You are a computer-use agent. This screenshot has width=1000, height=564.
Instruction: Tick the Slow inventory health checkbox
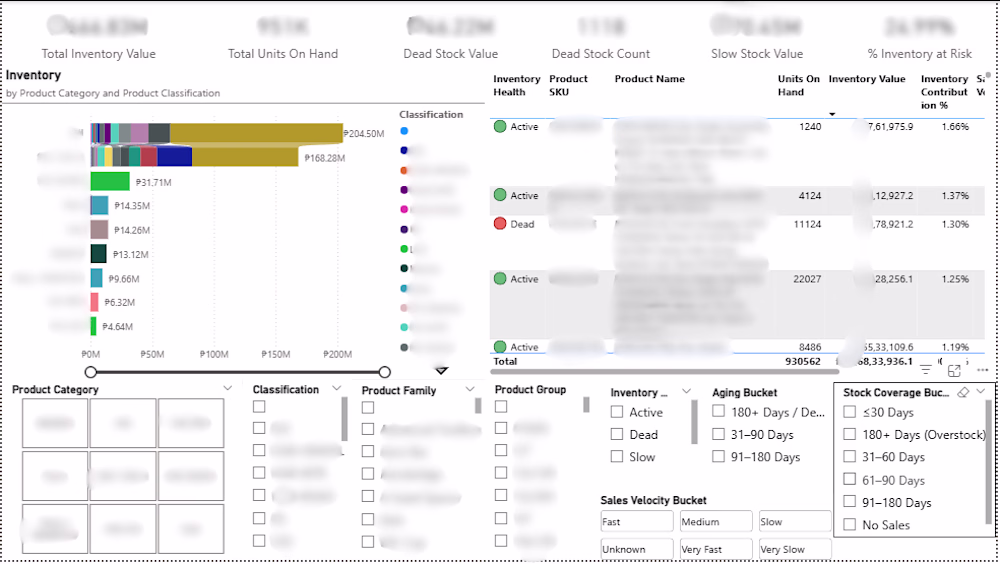(617, 457)
